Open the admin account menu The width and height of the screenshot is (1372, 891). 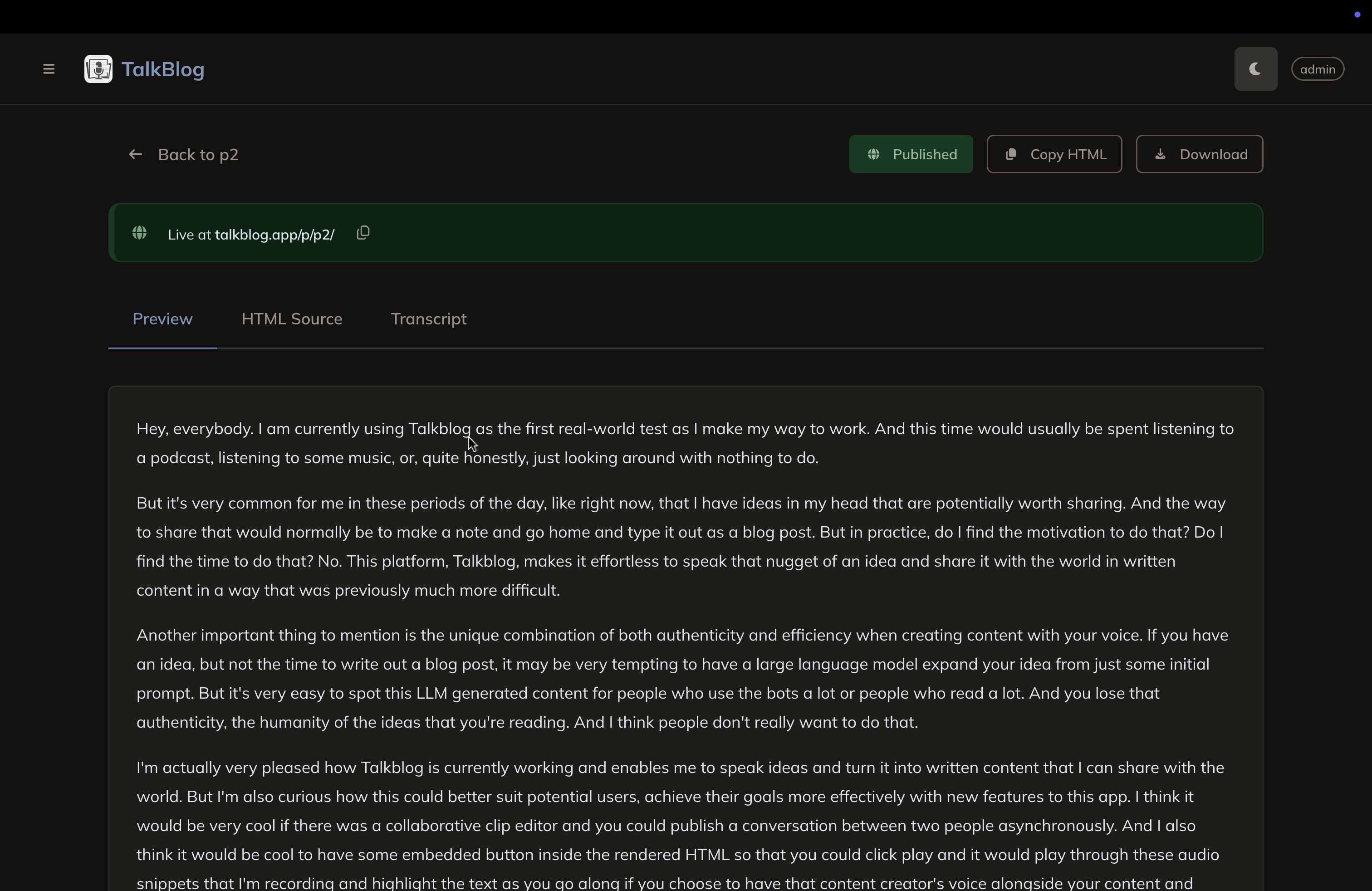tap(1318, 69)
